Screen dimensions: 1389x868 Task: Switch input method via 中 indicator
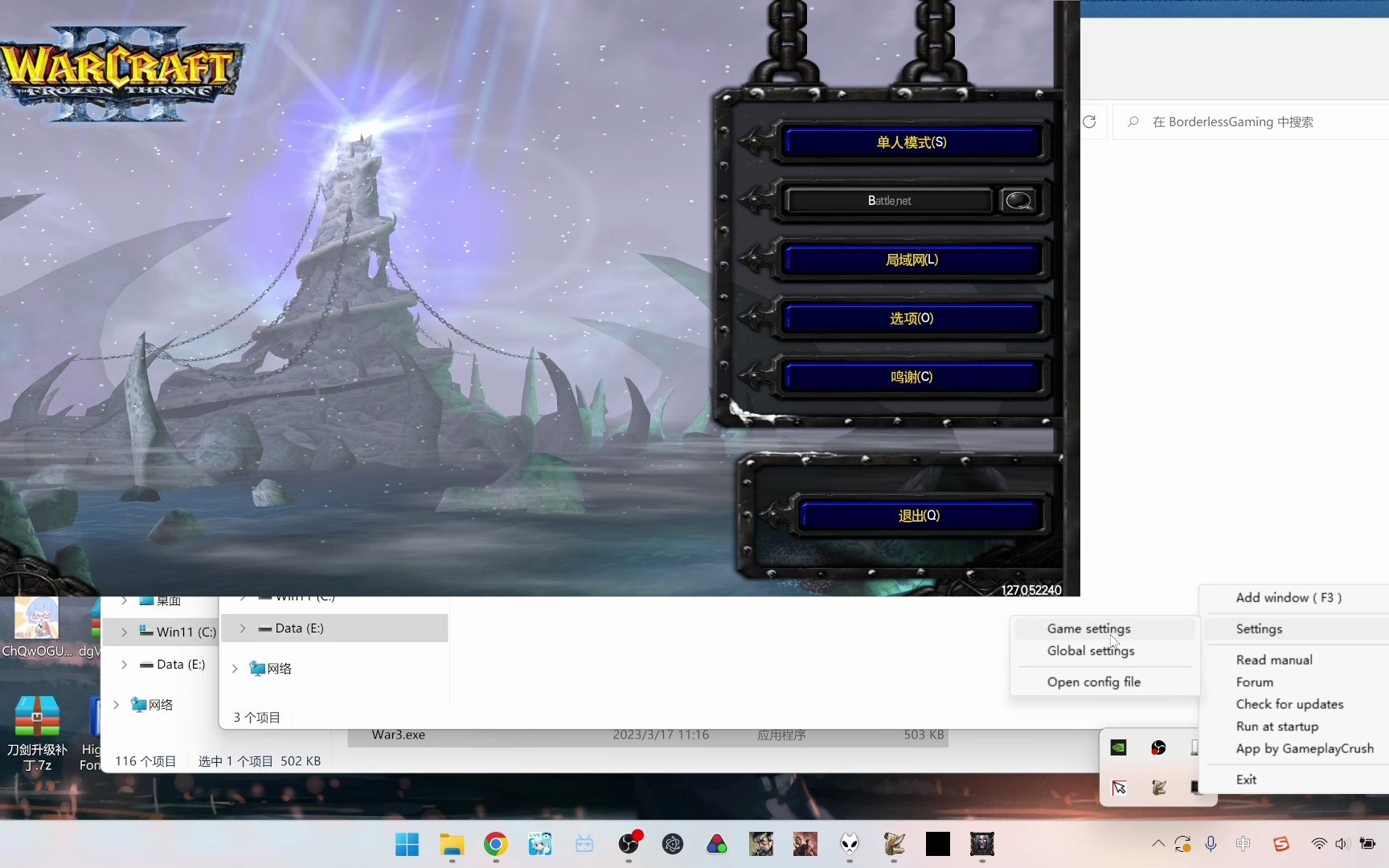[1244, 844]
